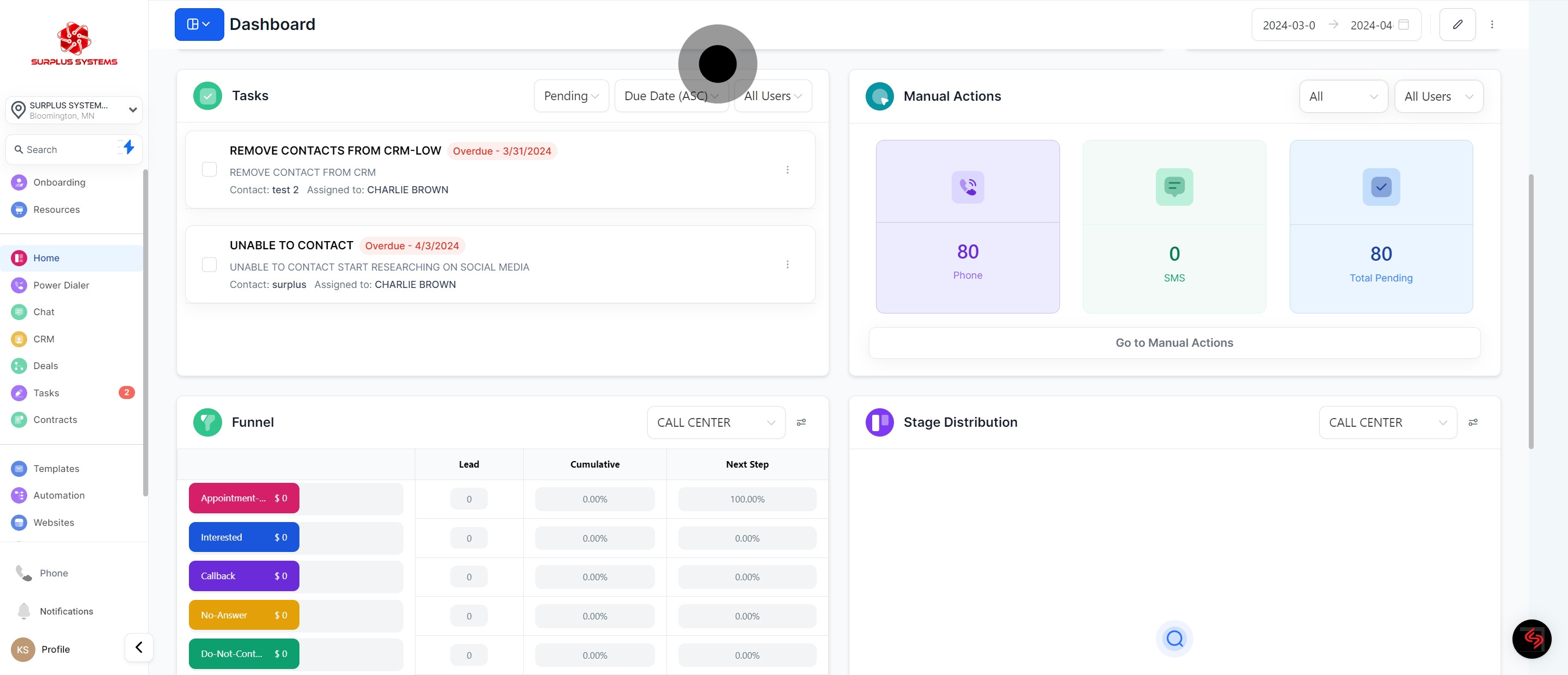Viewport: 1568px width, 675px height.
Task: Click the Phone pending actions card
Action: [967, 226]
